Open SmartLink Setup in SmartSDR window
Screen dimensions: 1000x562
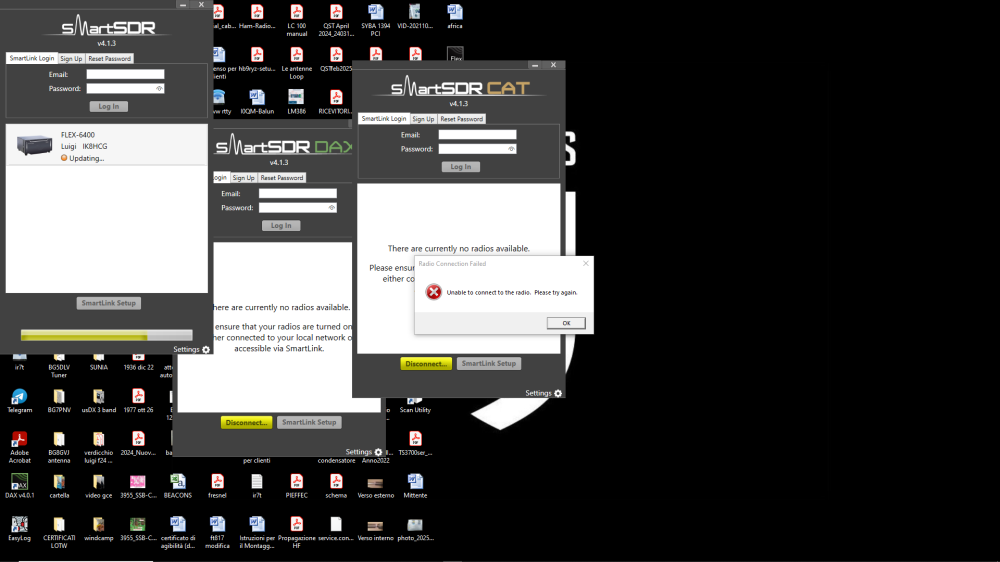pos(108,303)
